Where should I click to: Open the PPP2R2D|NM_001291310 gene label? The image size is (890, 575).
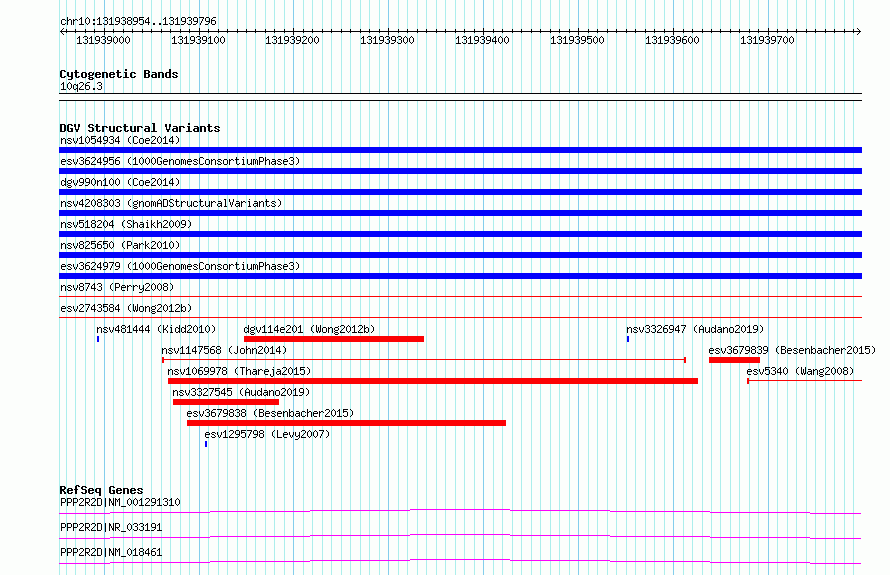pyautogui.click(x=120, y=502)
